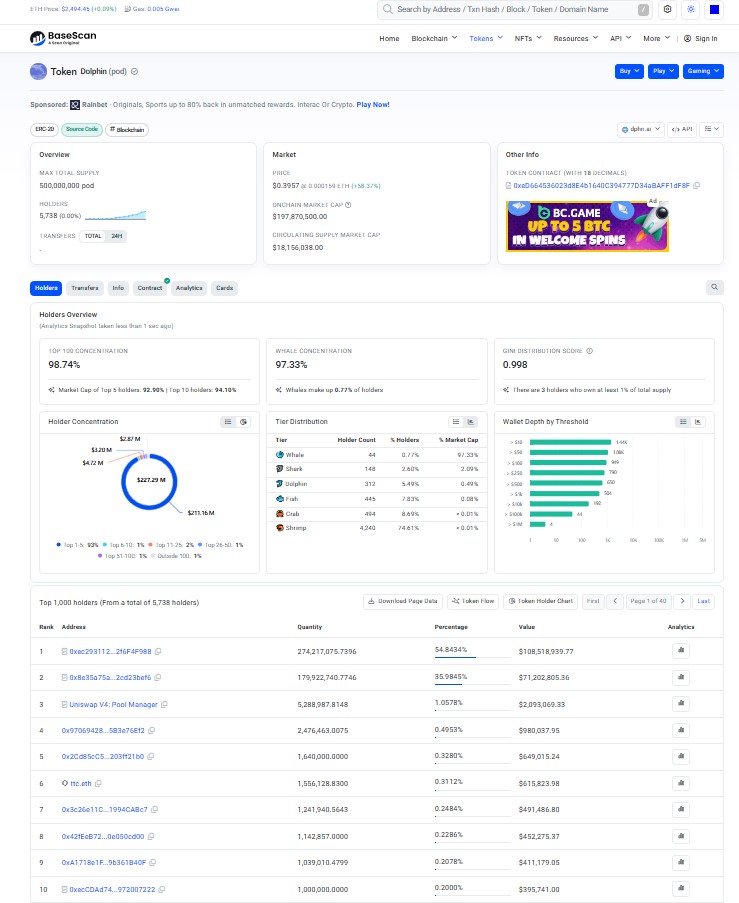Expand the Blockchain menu
Viewport: 739px width, 903px height.
[x=434, y=39]
